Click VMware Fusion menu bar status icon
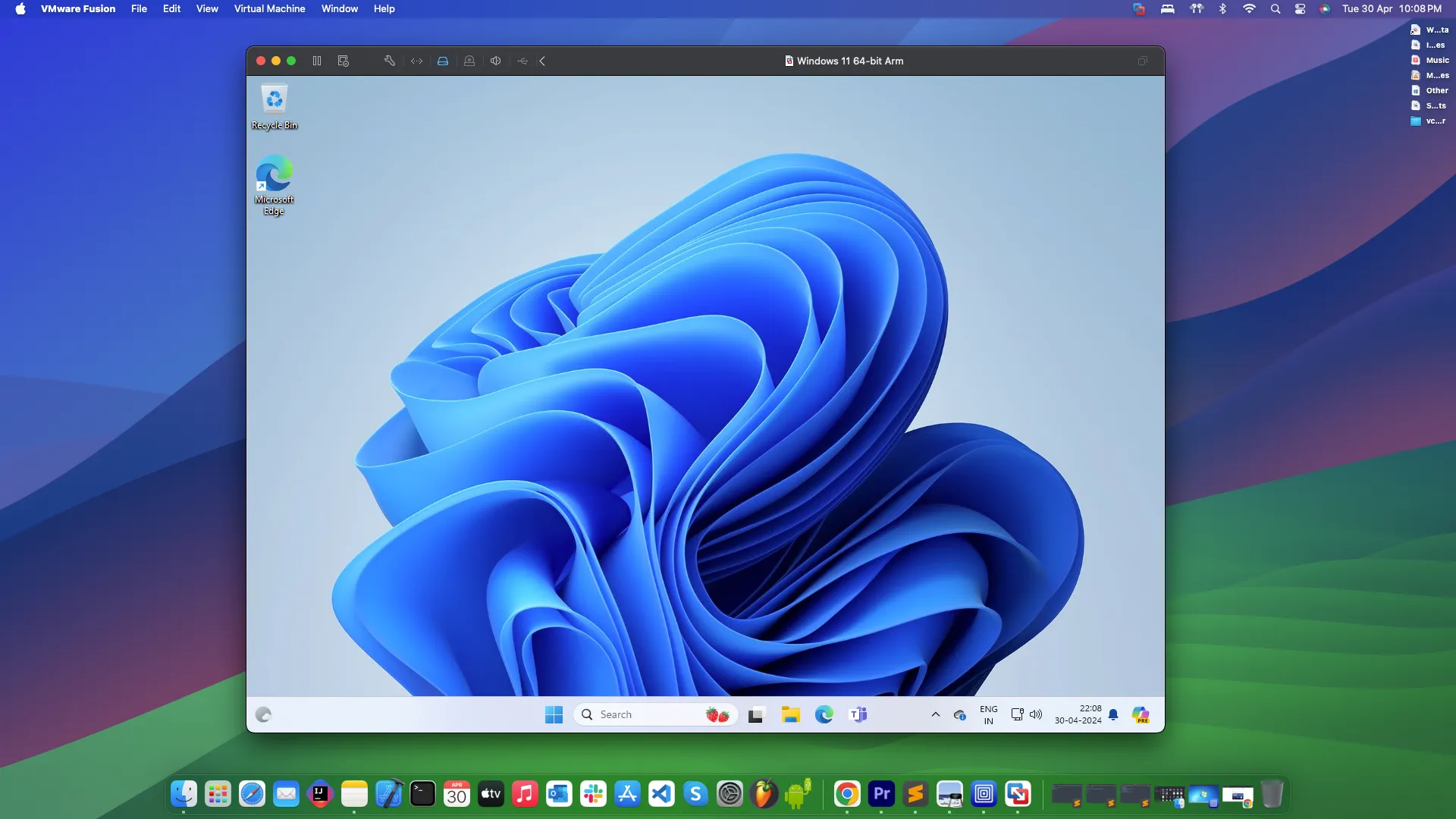The height and width of the screenshot is (819, 1456). coord(1139,9)
